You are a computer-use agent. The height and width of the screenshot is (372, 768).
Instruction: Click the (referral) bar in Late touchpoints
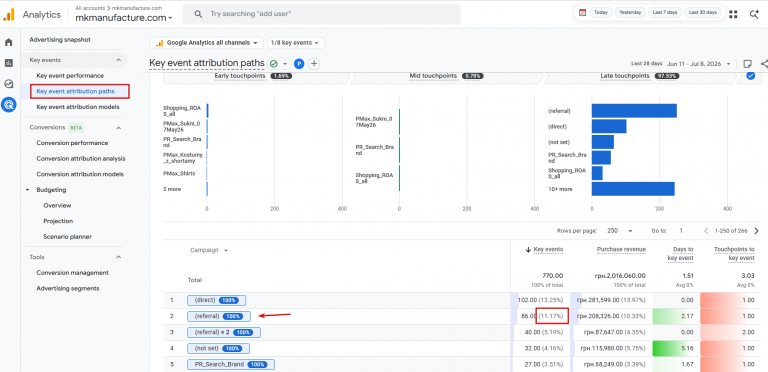634,111
